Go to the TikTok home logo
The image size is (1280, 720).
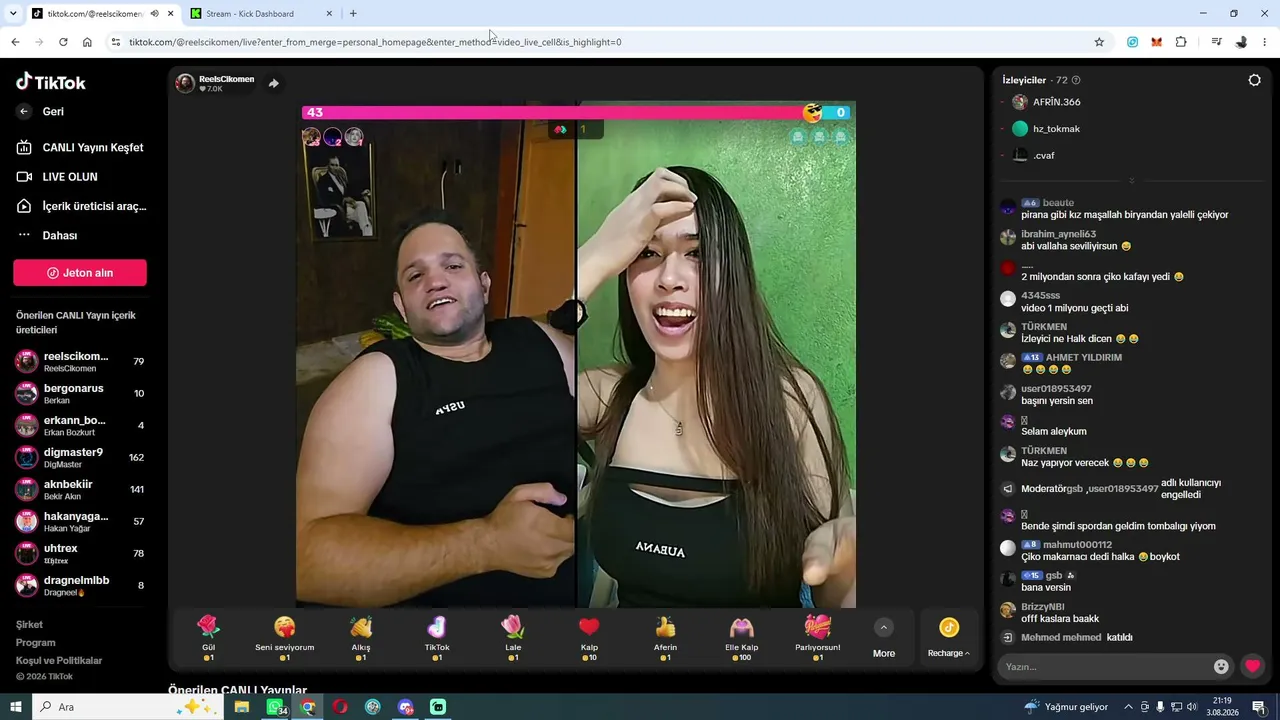click(x=51, y=82)
